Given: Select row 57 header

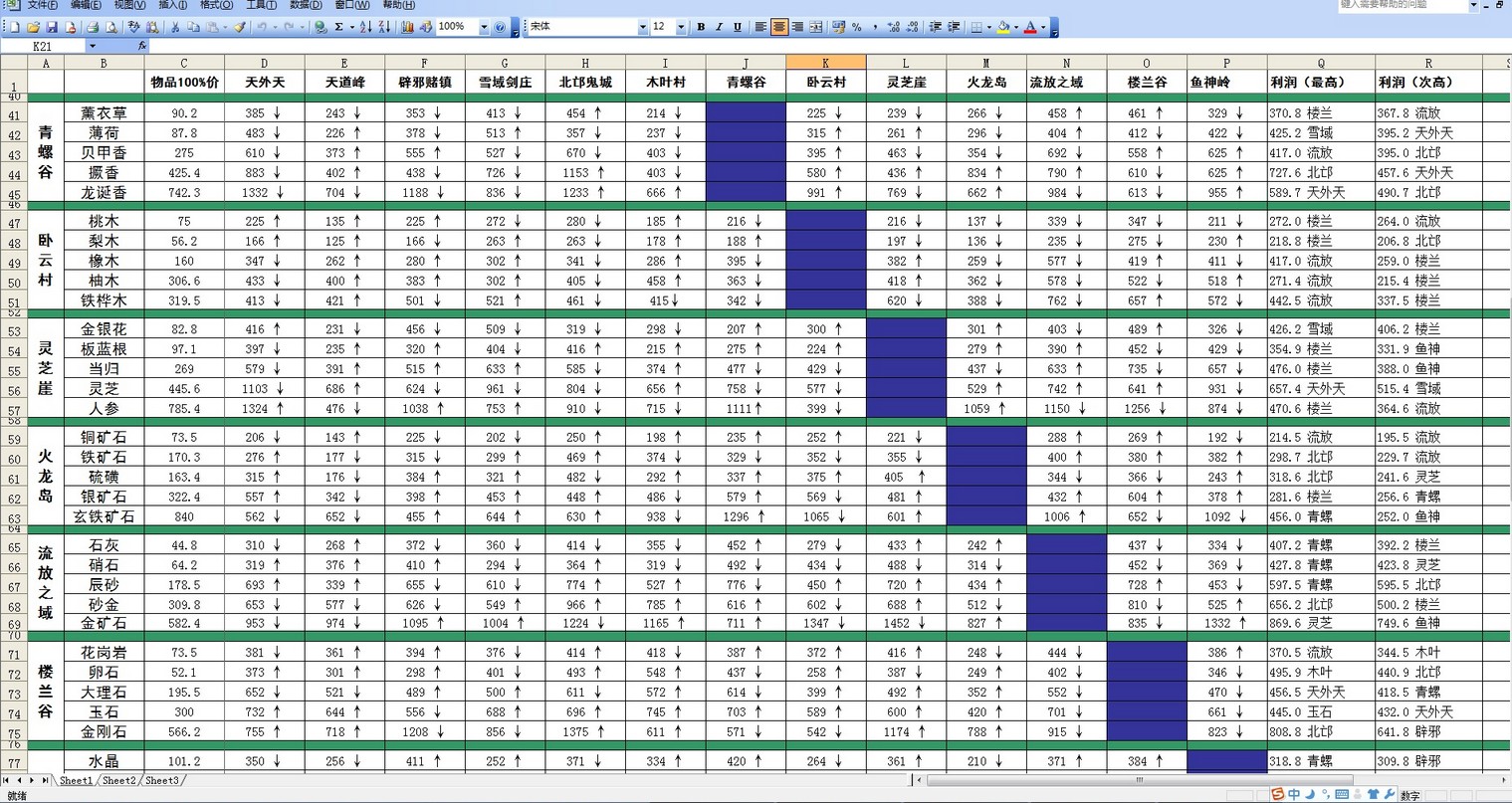Looking at the screenshot, I should (14, 410).
